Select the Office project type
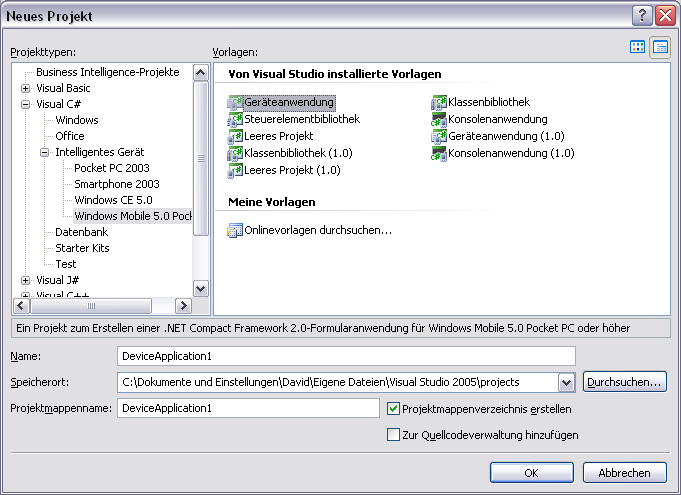This screenshot has width=681, height=495. (x=69, y=136)
